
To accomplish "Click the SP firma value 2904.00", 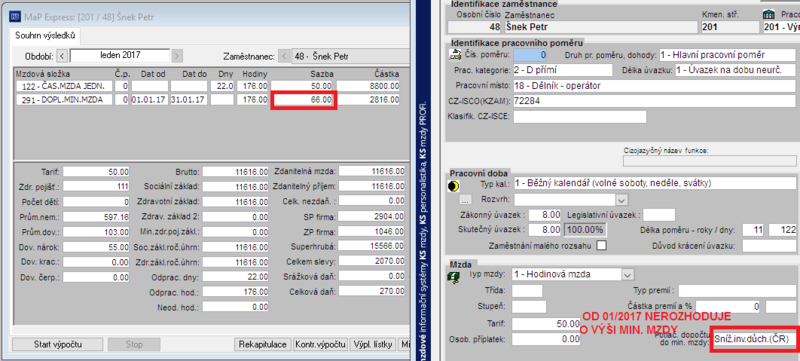I will tap(372, 217).
